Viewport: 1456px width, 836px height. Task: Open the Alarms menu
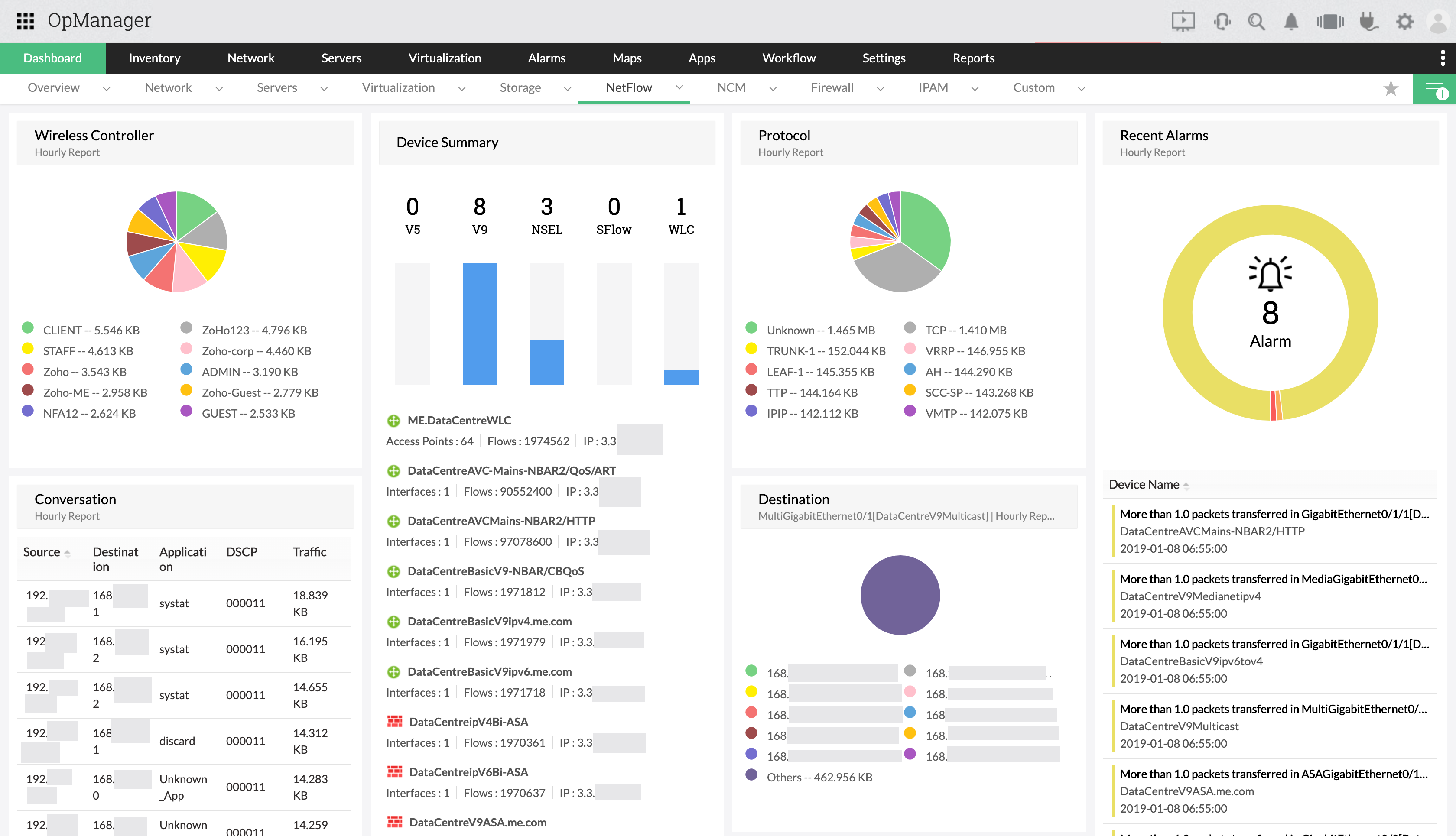pyautogui.click(x=546, y=58)
